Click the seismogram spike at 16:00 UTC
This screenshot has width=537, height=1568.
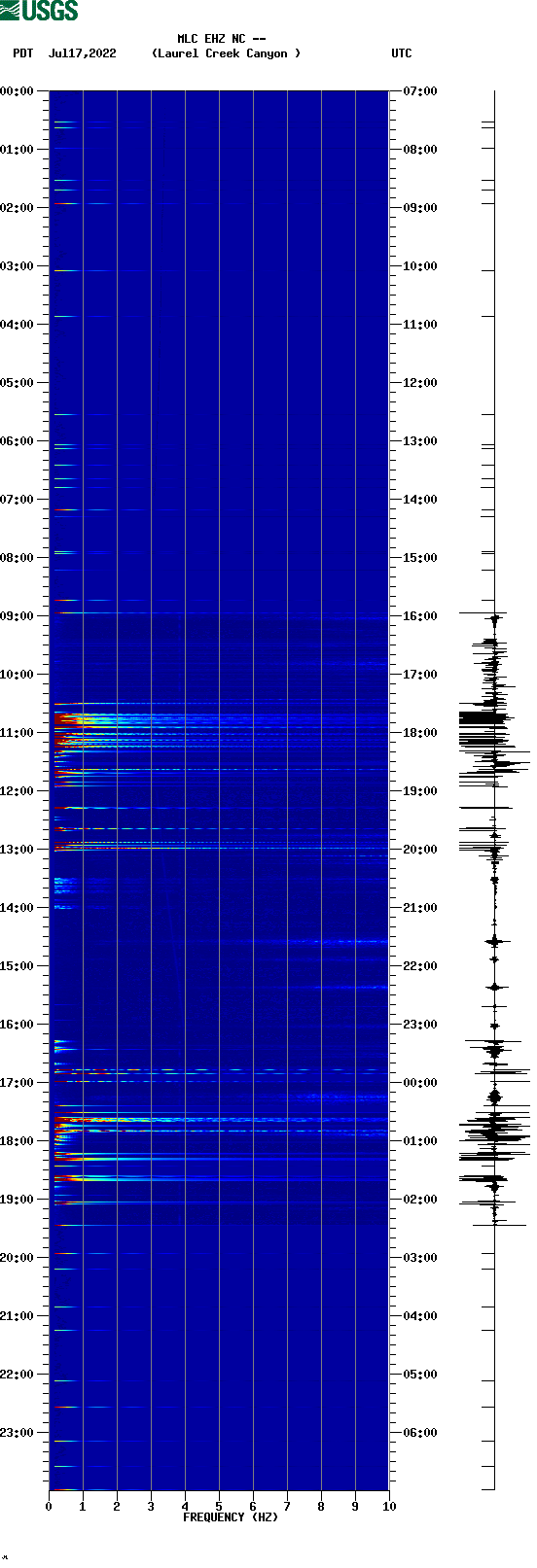(x=483, y=613)
